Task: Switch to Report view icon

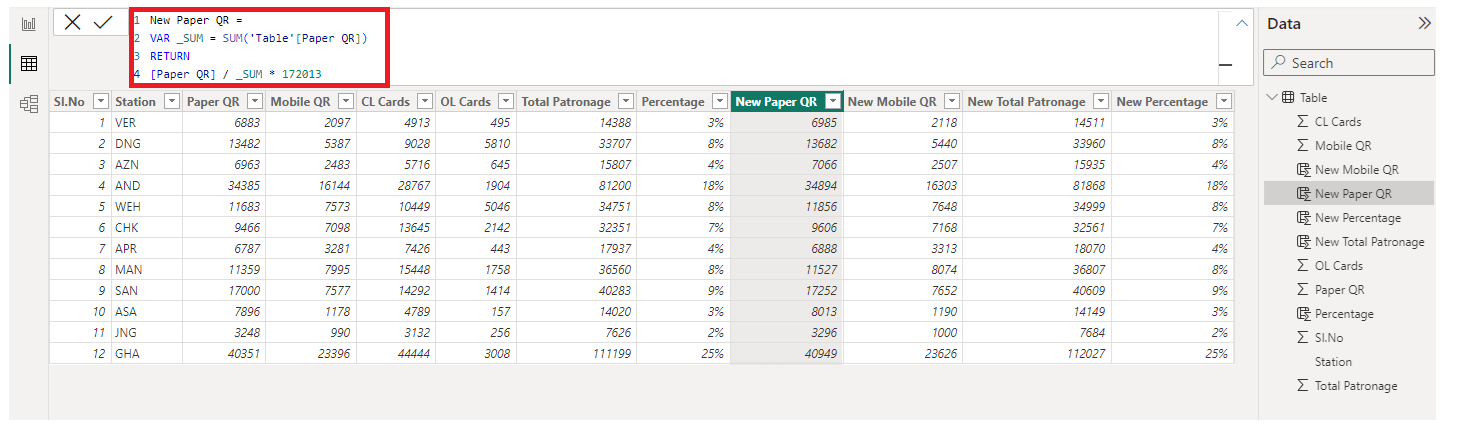Action: [x=28, y=23]
